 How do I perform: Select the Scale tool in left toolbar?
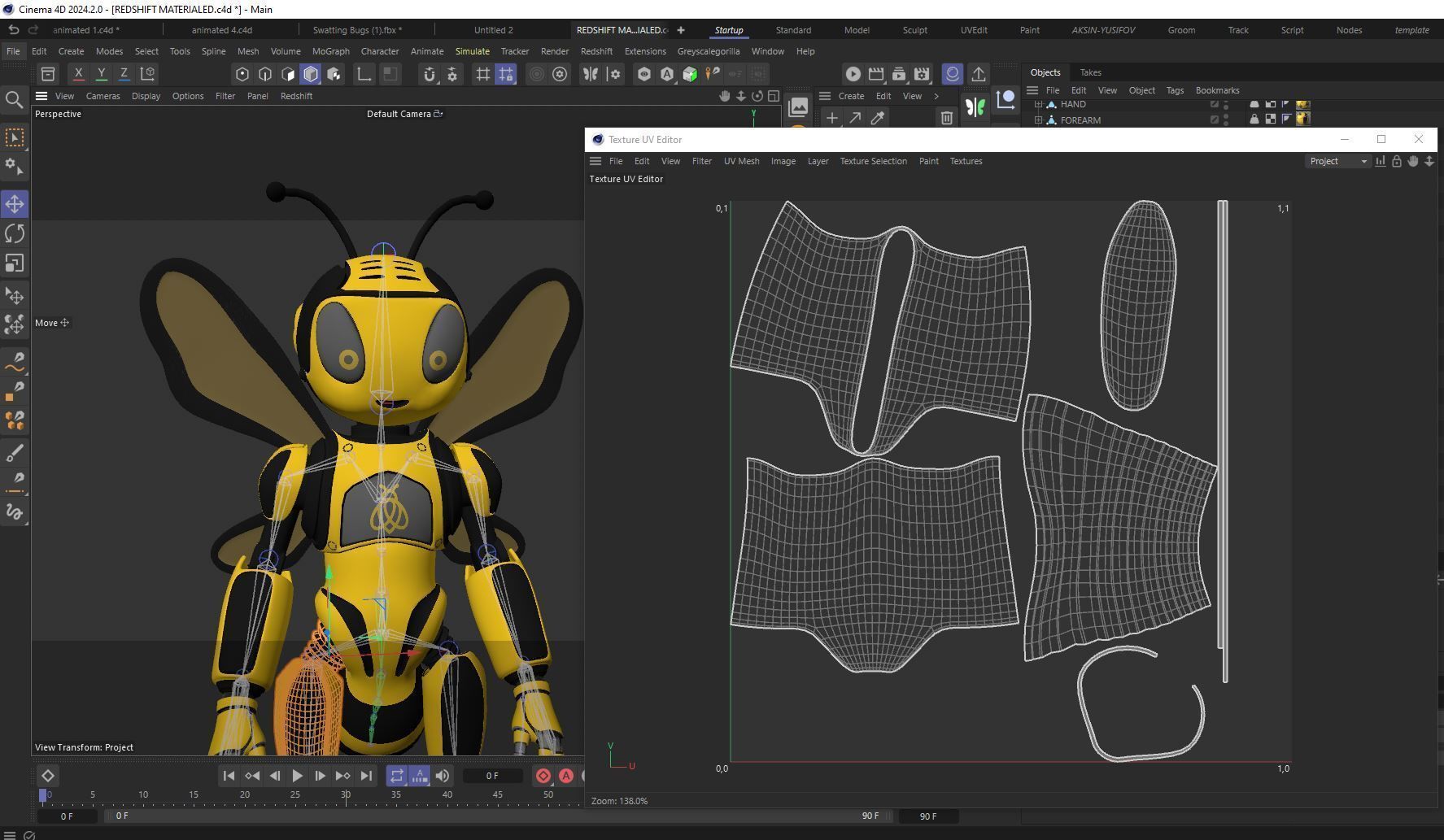pos(15,263)
